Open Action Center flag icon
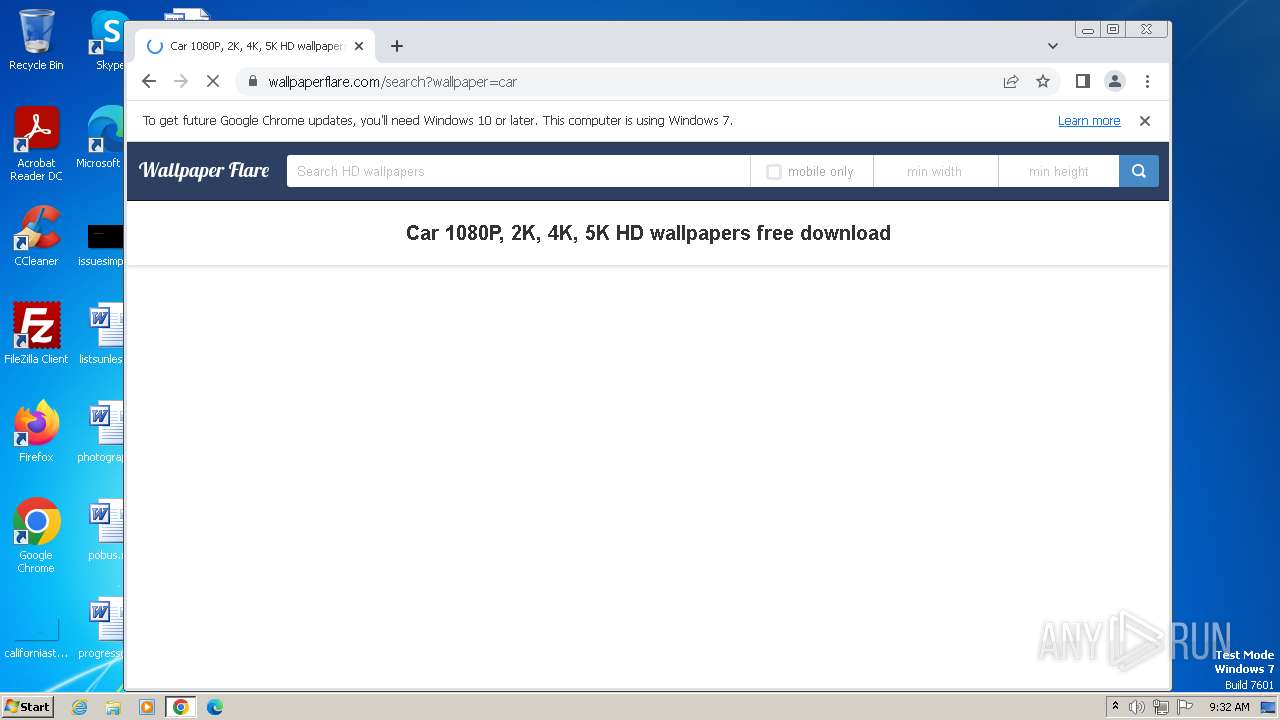This screenshot has width=1280, height=720. 1185,707
